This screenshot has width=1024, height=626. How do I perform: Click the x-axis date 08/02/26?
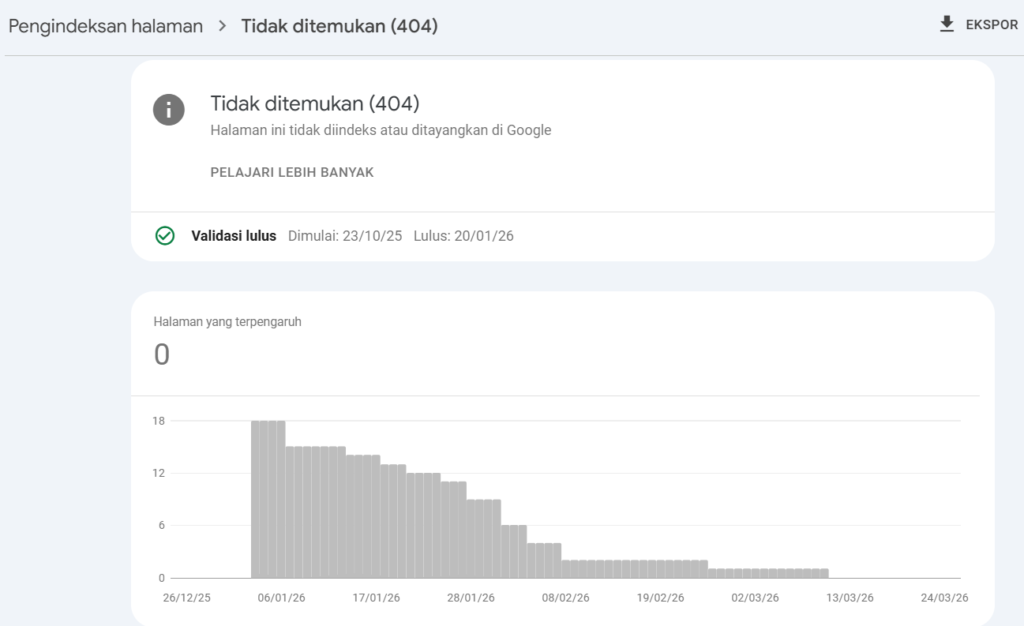coord(566,597)
